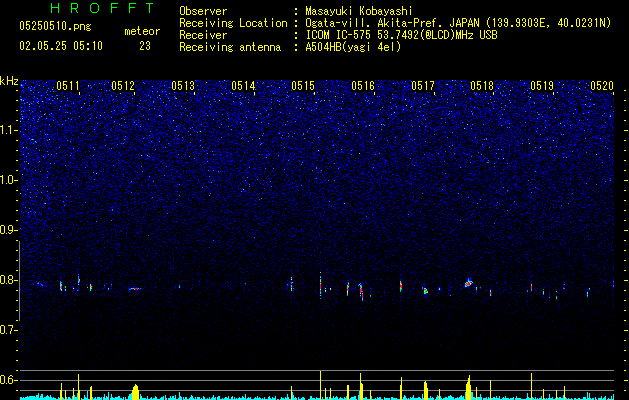The width and height of the screenshot is (629, 400).
Task: Select the meteor count value 23
Action: click(145, 46)
